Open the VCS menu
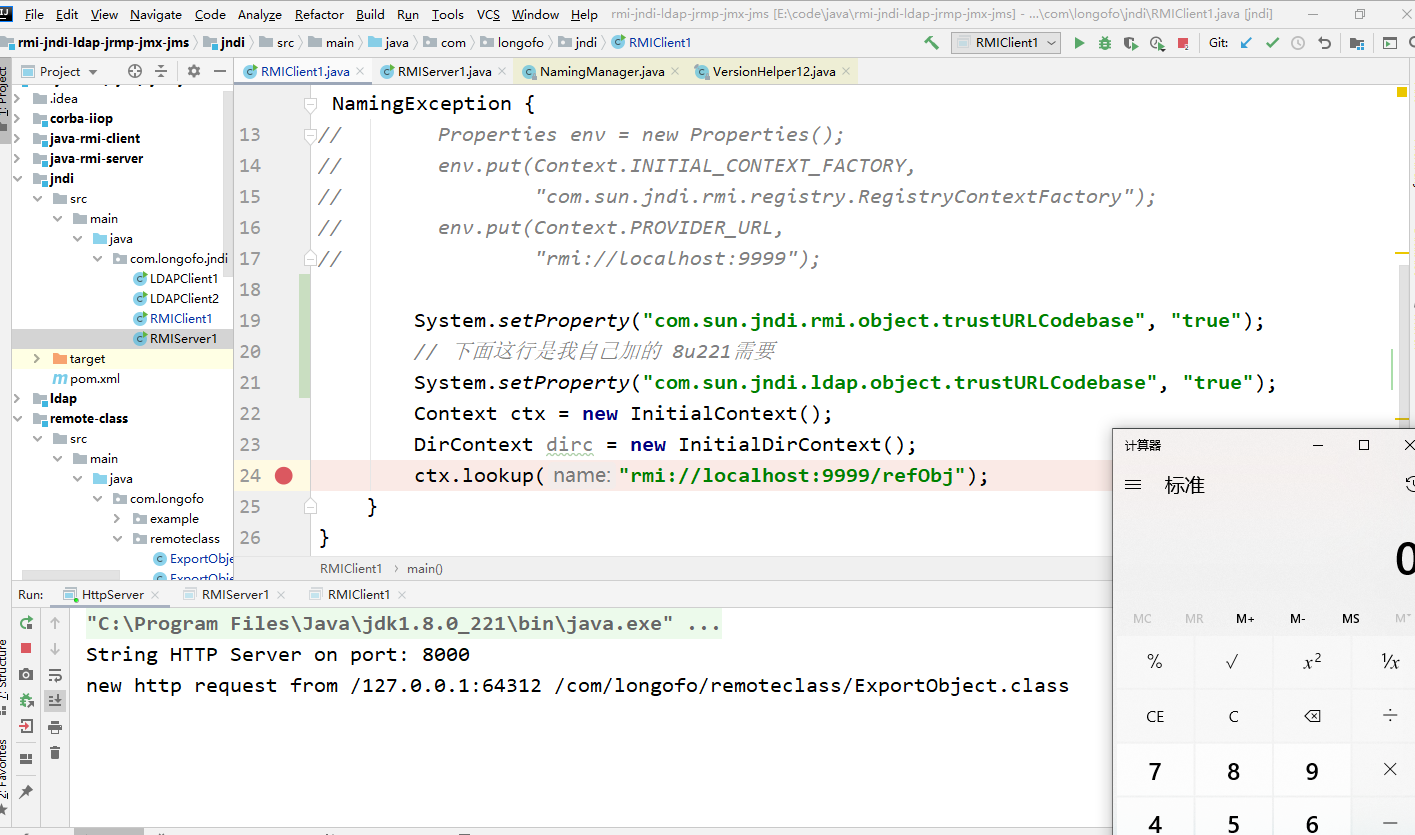This screenshot has width=1415, height=835. (488, 14)
